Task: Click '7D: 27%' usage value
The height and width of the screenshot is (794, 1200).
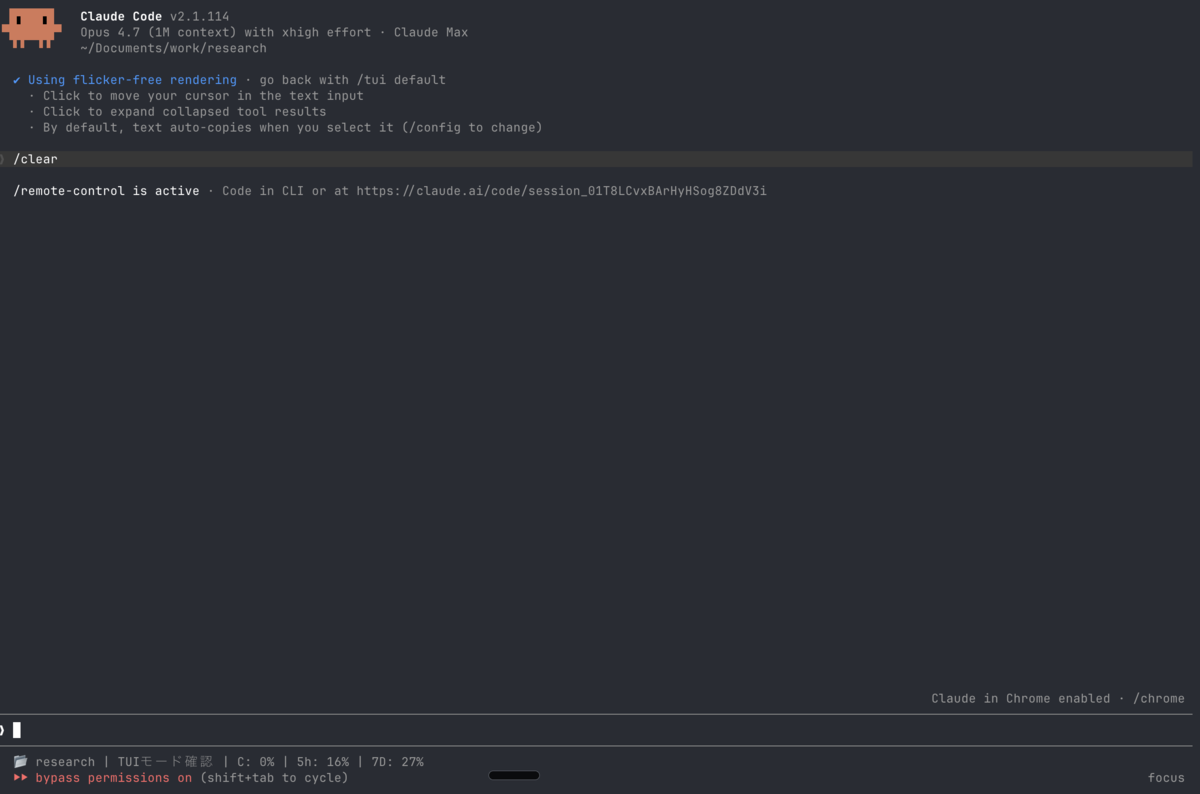Action: (397, 762)
